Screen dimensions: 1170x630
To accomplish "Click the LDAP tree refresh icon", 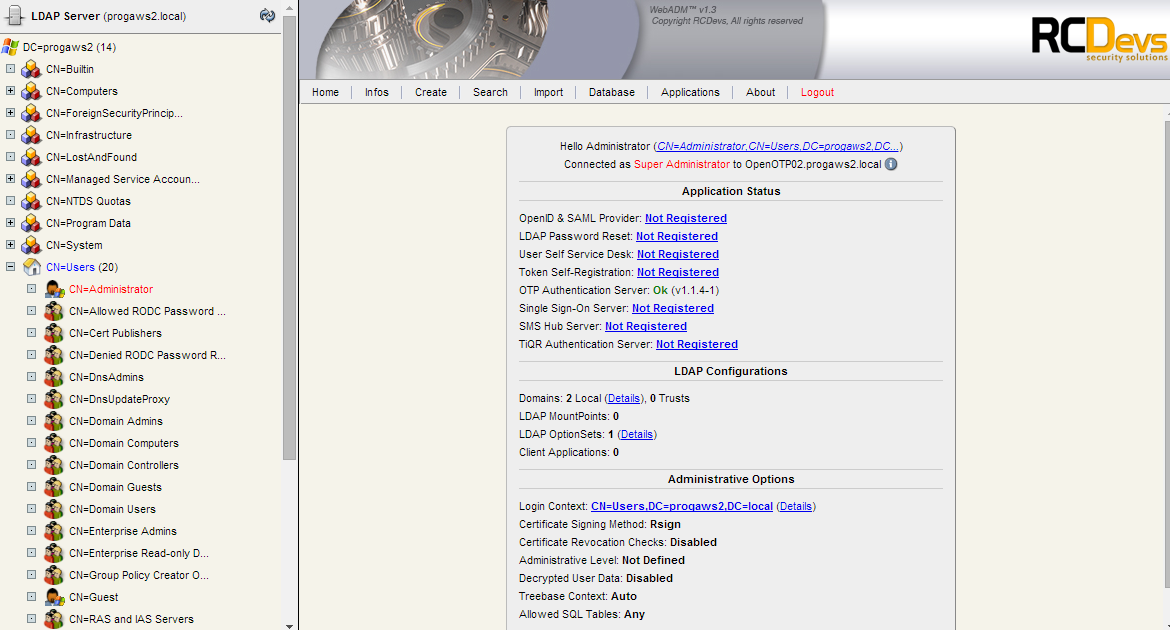I will (x=267, y=16).
